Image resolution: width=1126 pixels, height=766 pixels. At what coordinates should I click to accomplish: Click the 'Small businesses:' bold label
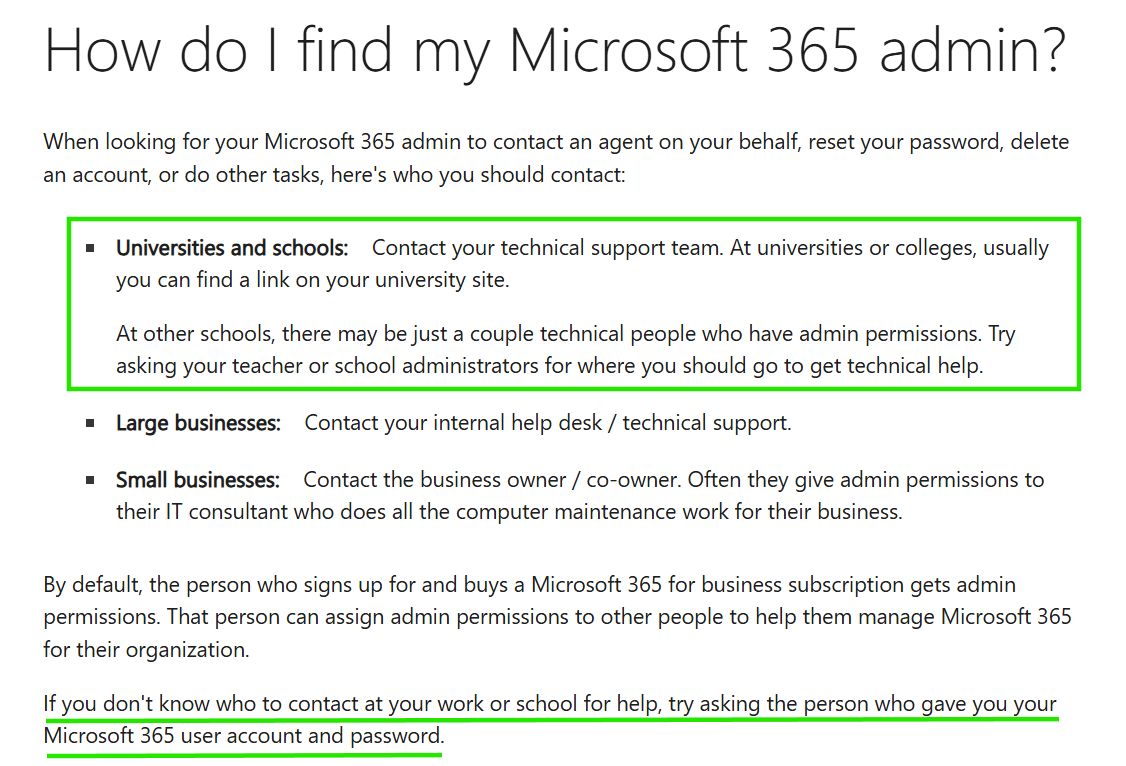[197, 480]
